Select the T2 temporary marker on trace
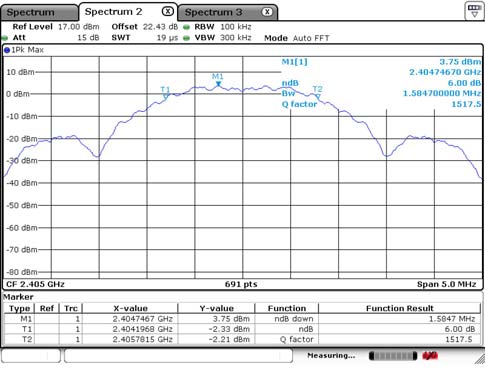485x377 pixels. [318, 97]
